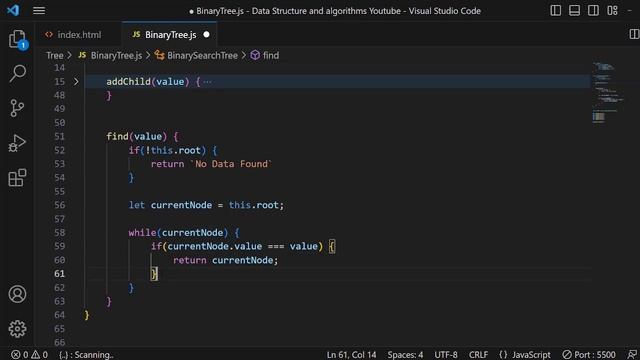Open Customize Layout options

pos(612,11)
